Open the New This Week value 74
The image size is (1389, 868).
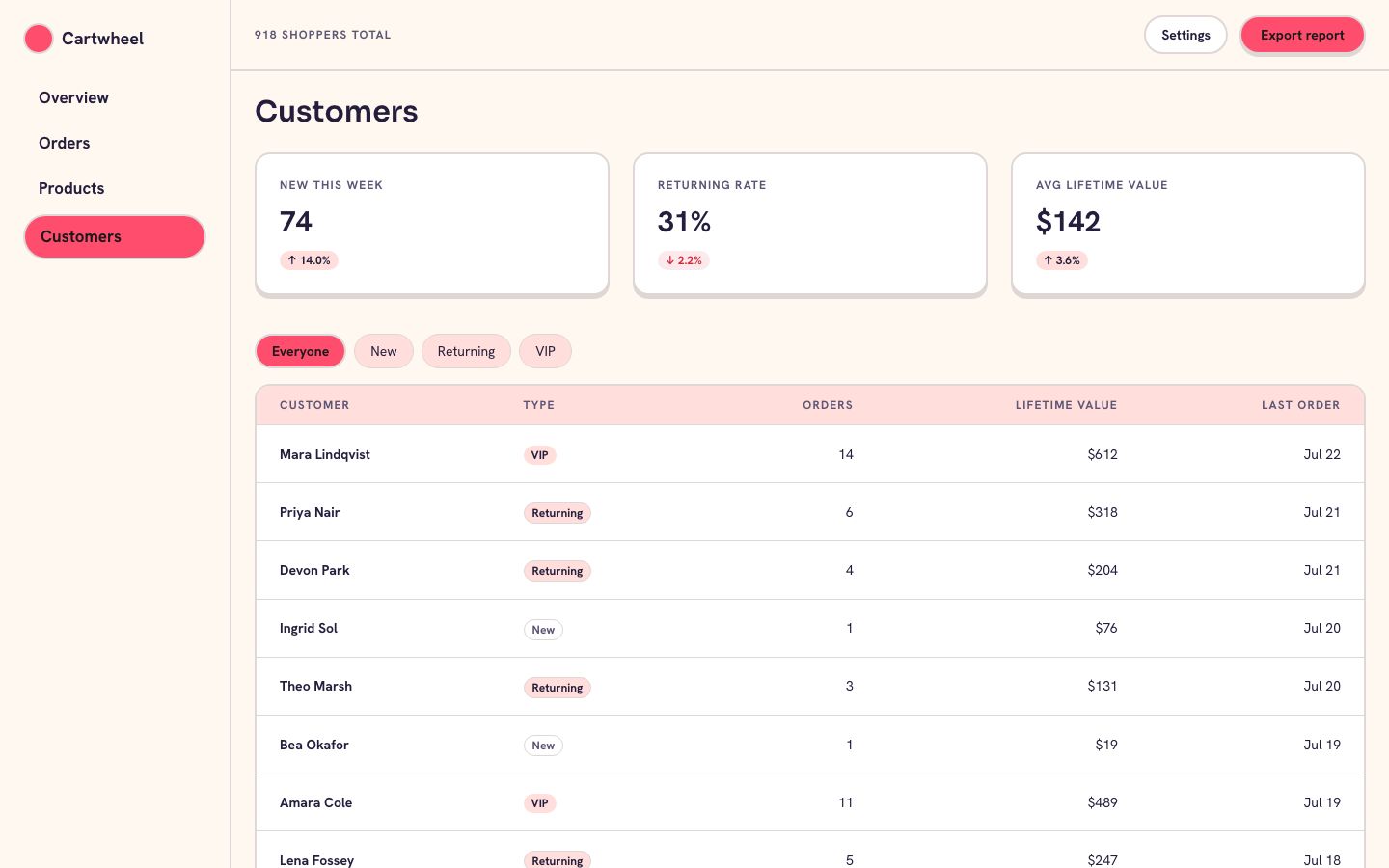(296, 222)
